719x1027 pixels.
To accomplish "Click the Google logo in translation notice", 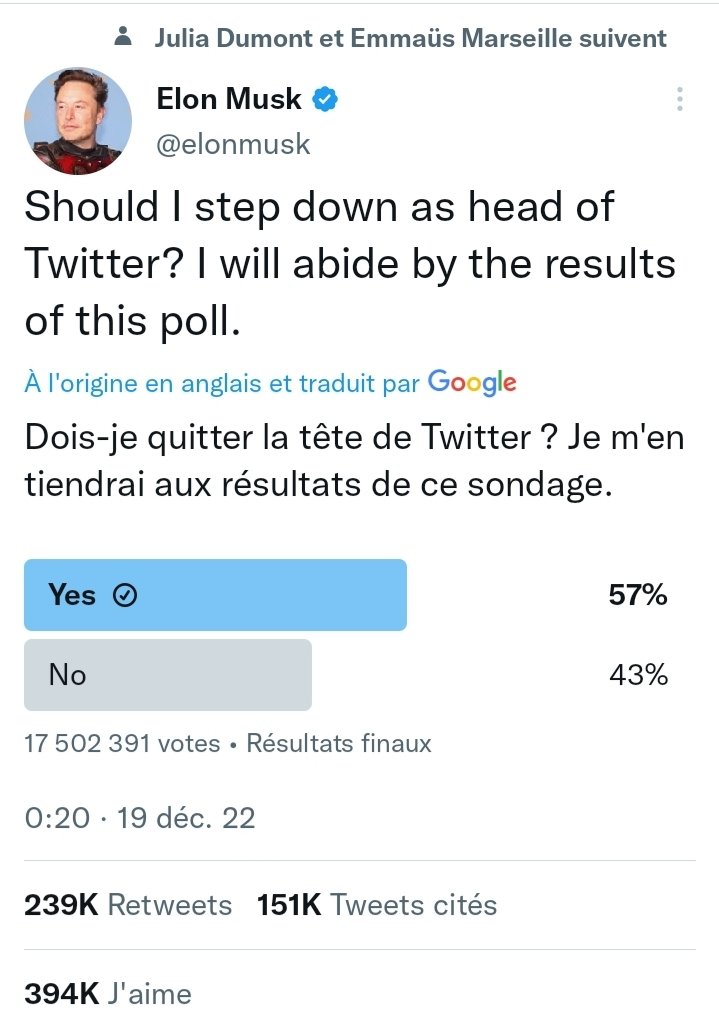I will (x=472, y=383).
